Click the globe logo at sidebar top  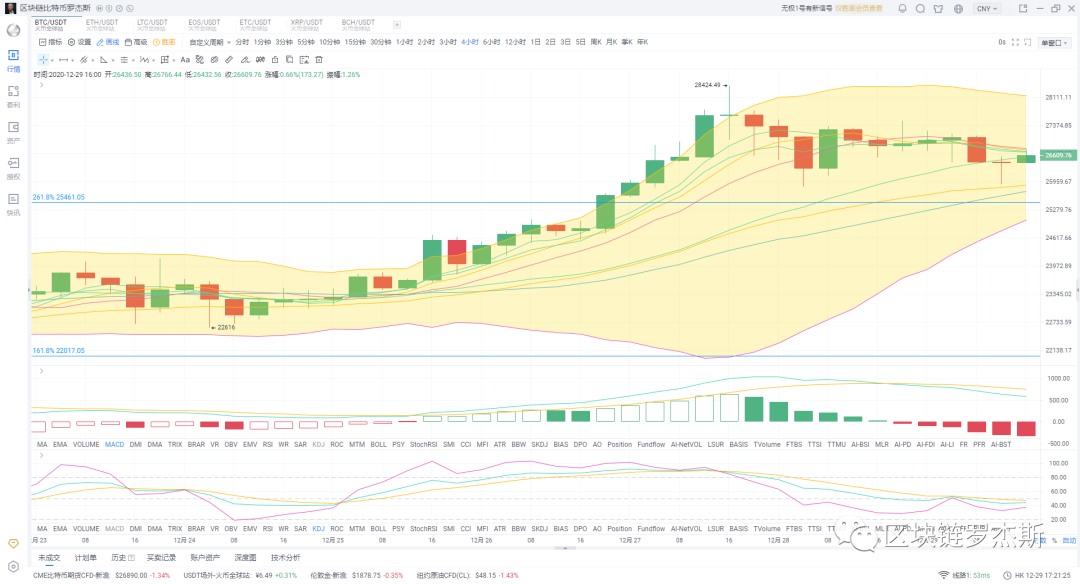(13, 30)
